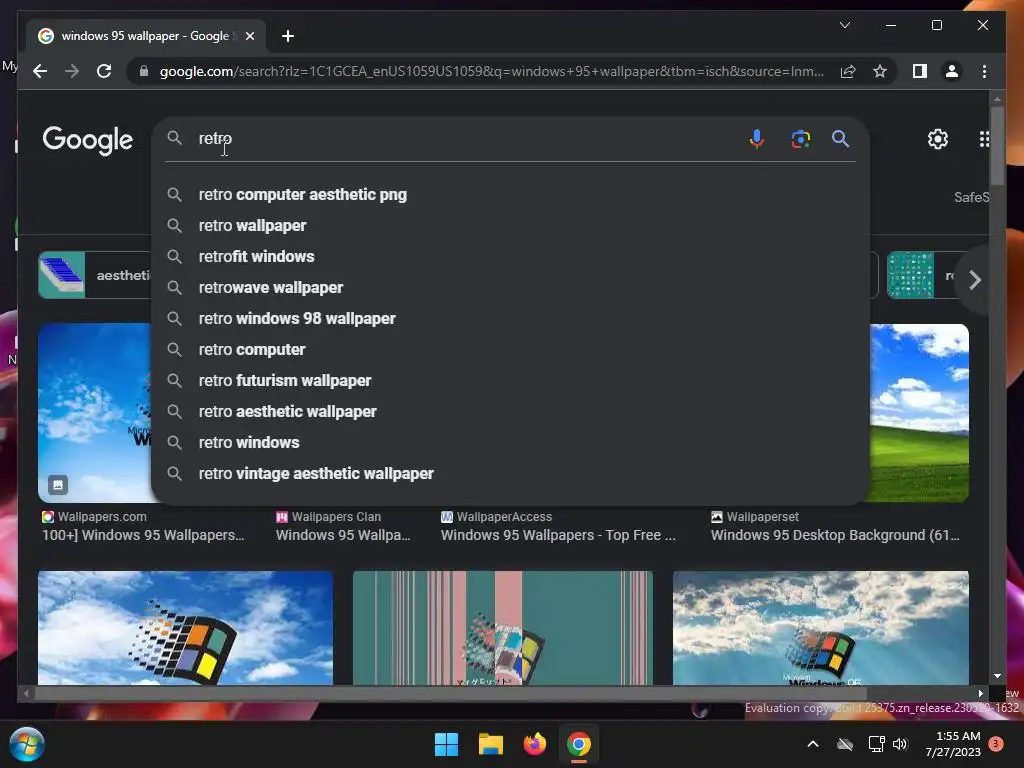Click the aesthetic filter chip
This screenshot has width=1024, height=768.
point(95,275)
